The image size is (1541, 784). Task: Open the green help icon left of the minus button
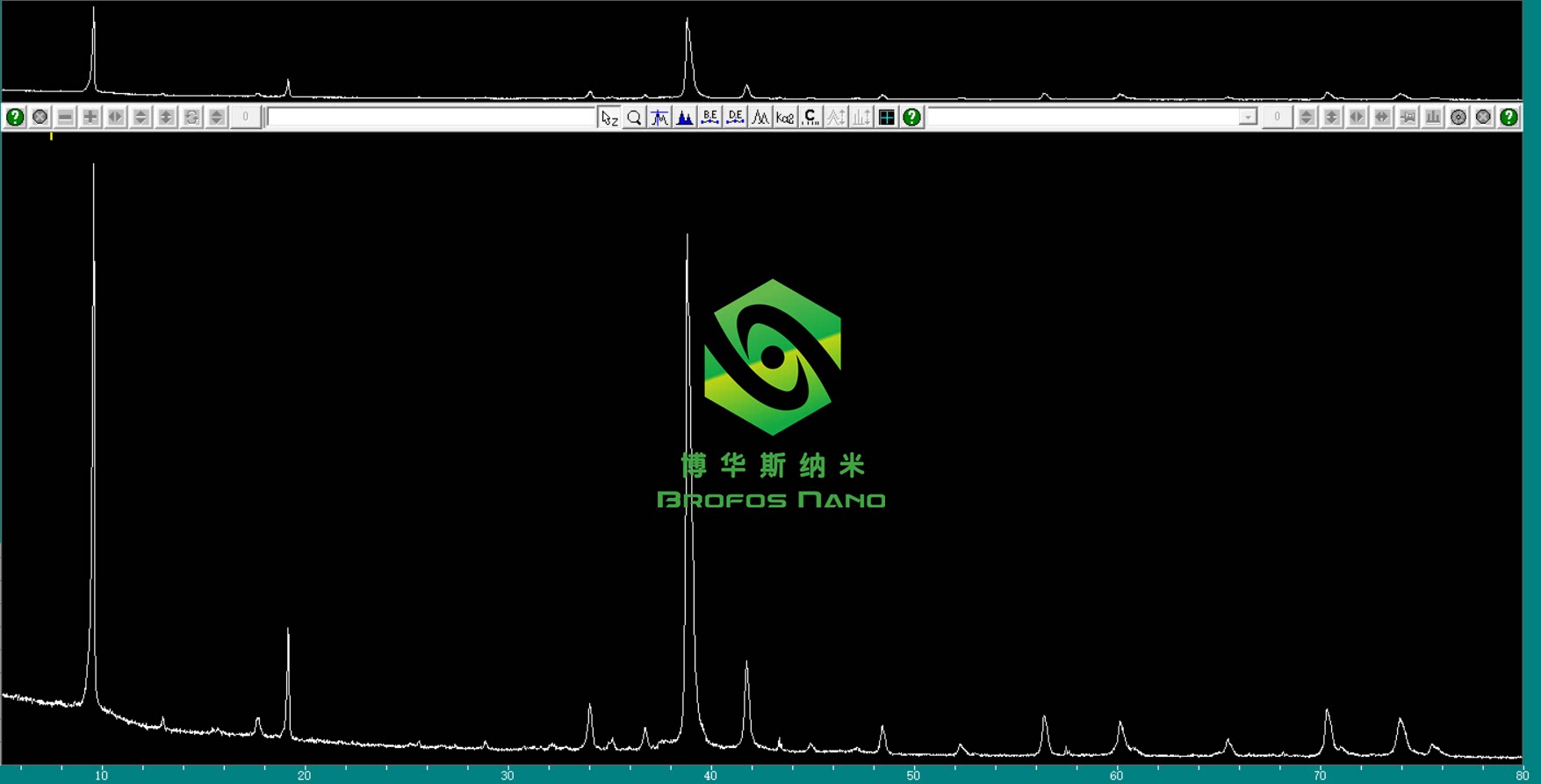[15, 117]
